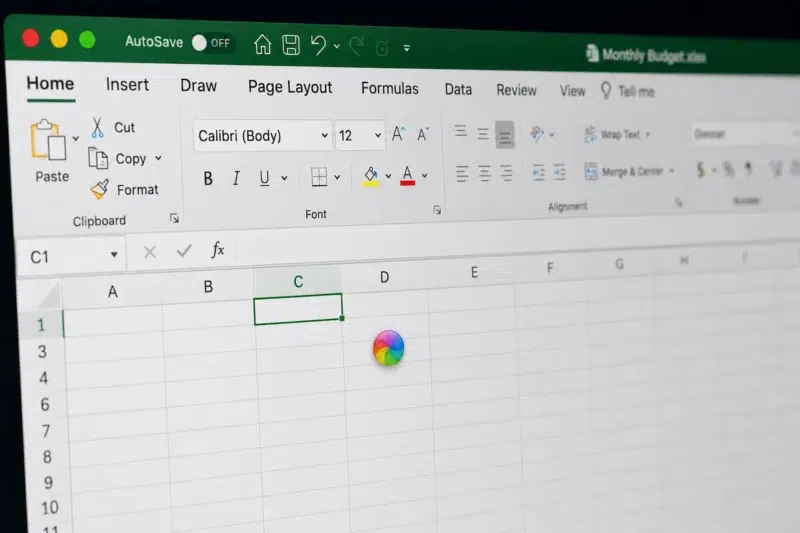Align cell content to middle
The width and height of the screenshot is (800, 533).
tap(483, 133)
